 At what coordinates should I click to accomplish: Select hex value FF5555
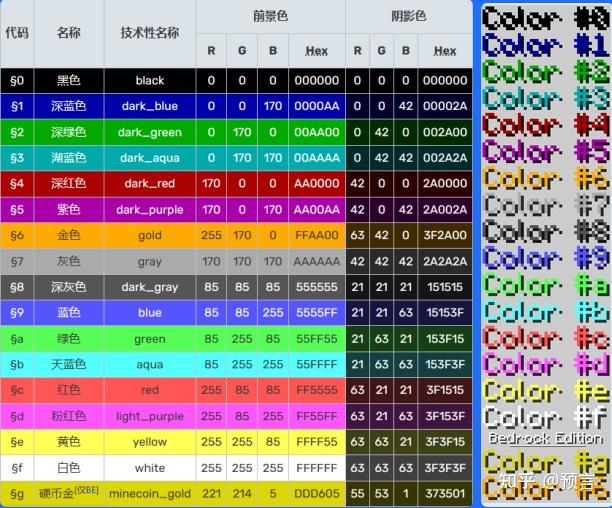click(x=317, y=390)
